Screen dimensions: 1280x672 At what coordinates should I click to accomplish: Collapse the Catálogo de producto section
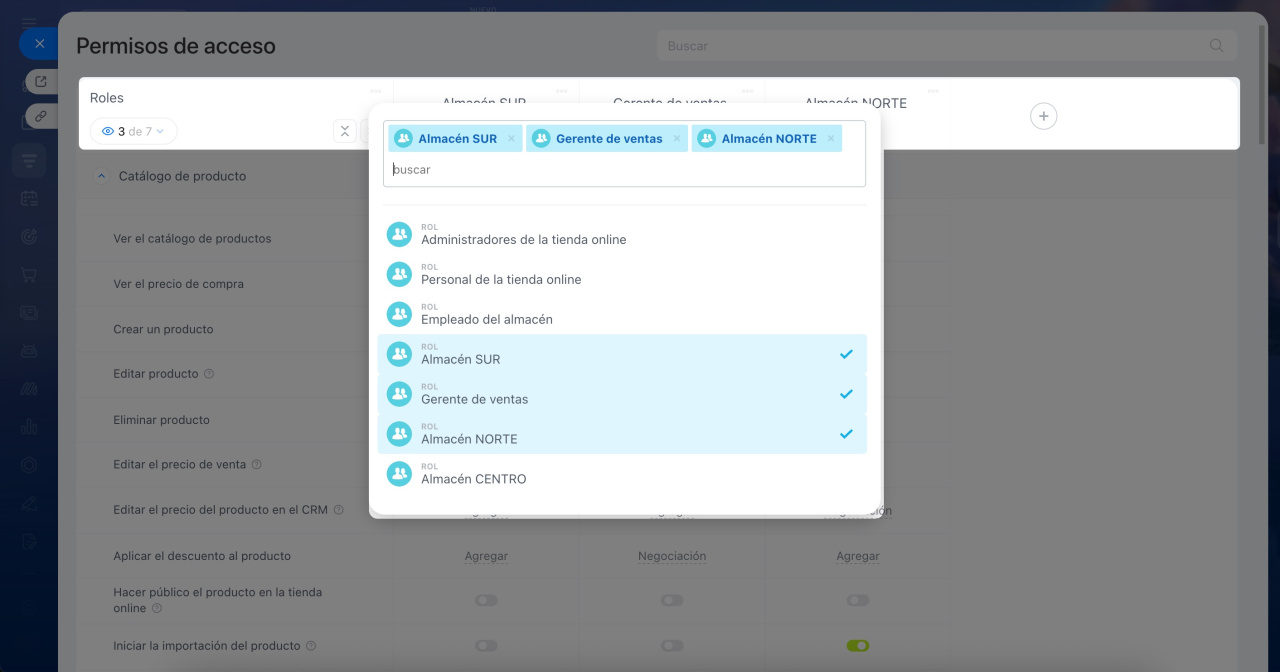click(x=101, y=176)
